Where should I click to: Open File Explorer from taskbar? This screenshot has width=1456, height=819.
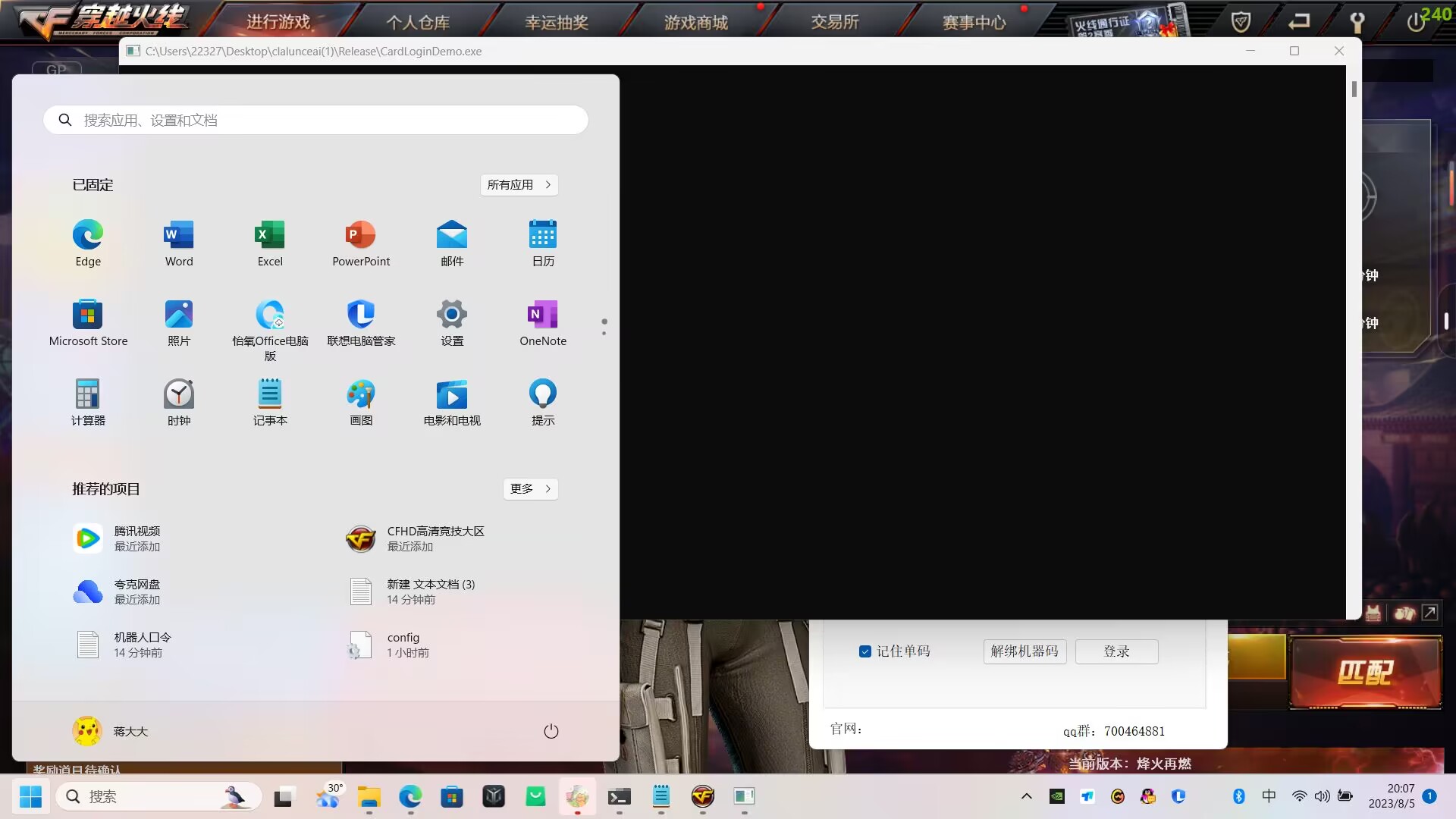369,796
